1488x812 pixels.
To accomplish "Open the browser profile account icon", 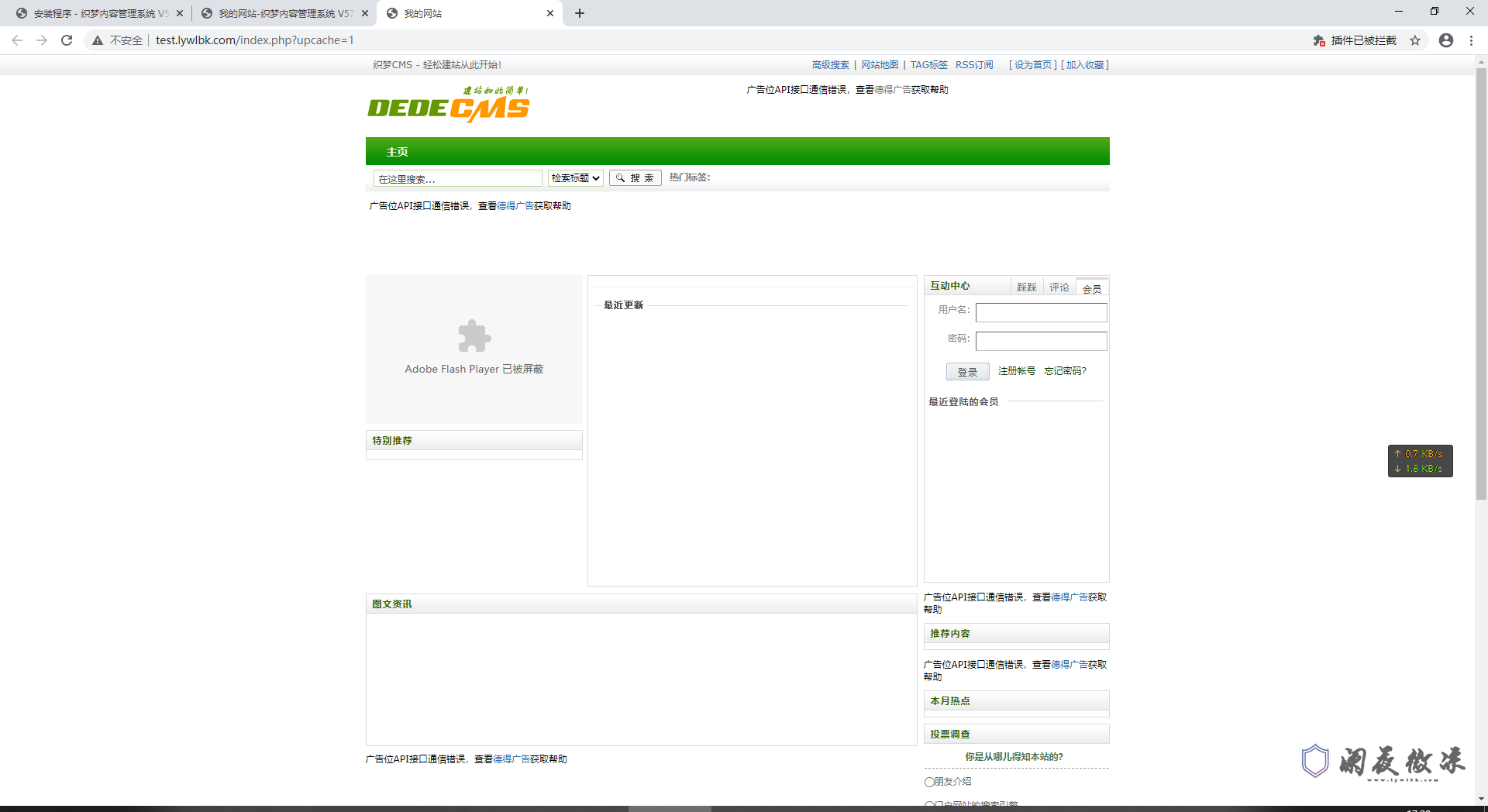I will point(1445,40).
